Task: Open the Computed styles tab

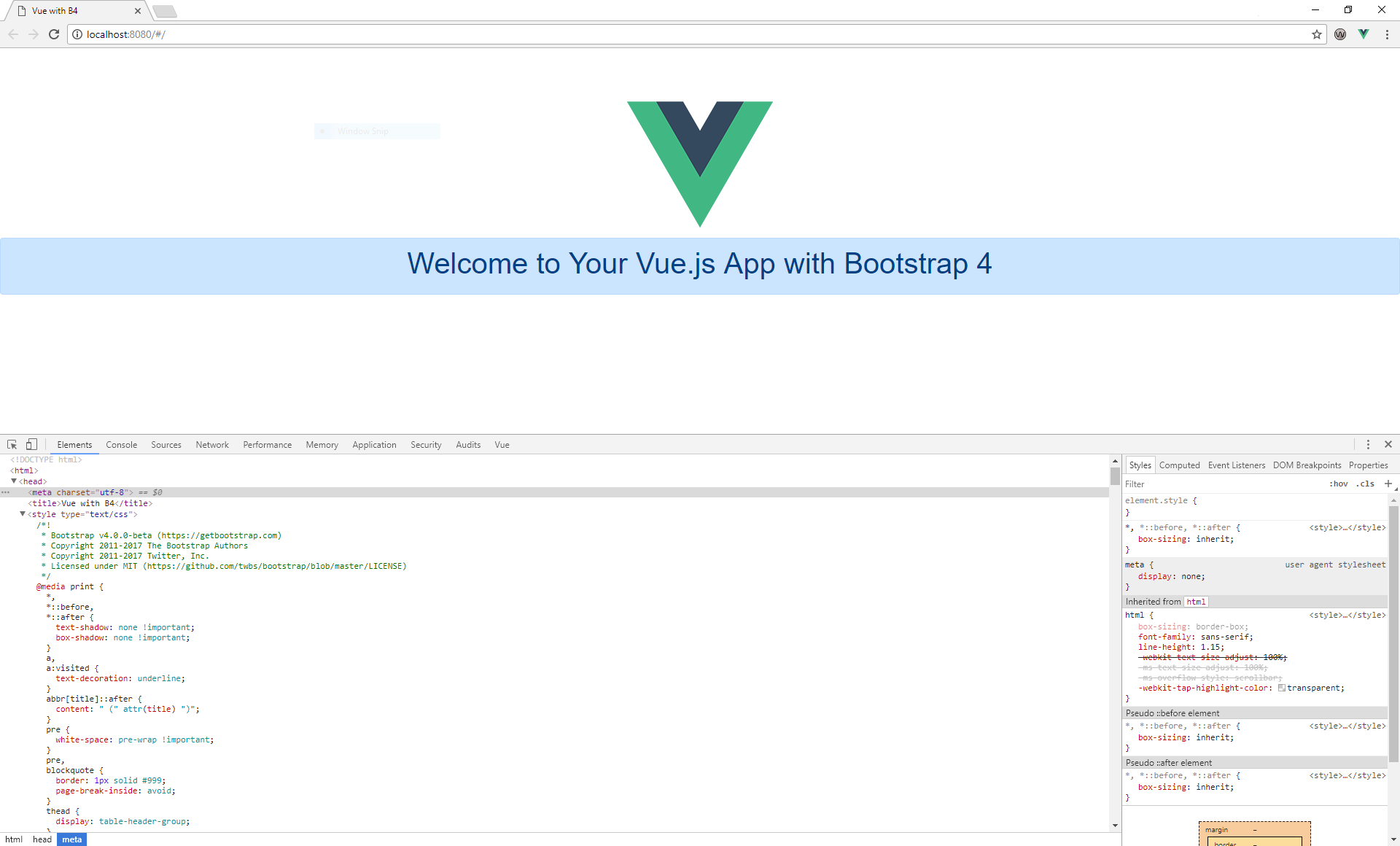Action: point(1179,465)
